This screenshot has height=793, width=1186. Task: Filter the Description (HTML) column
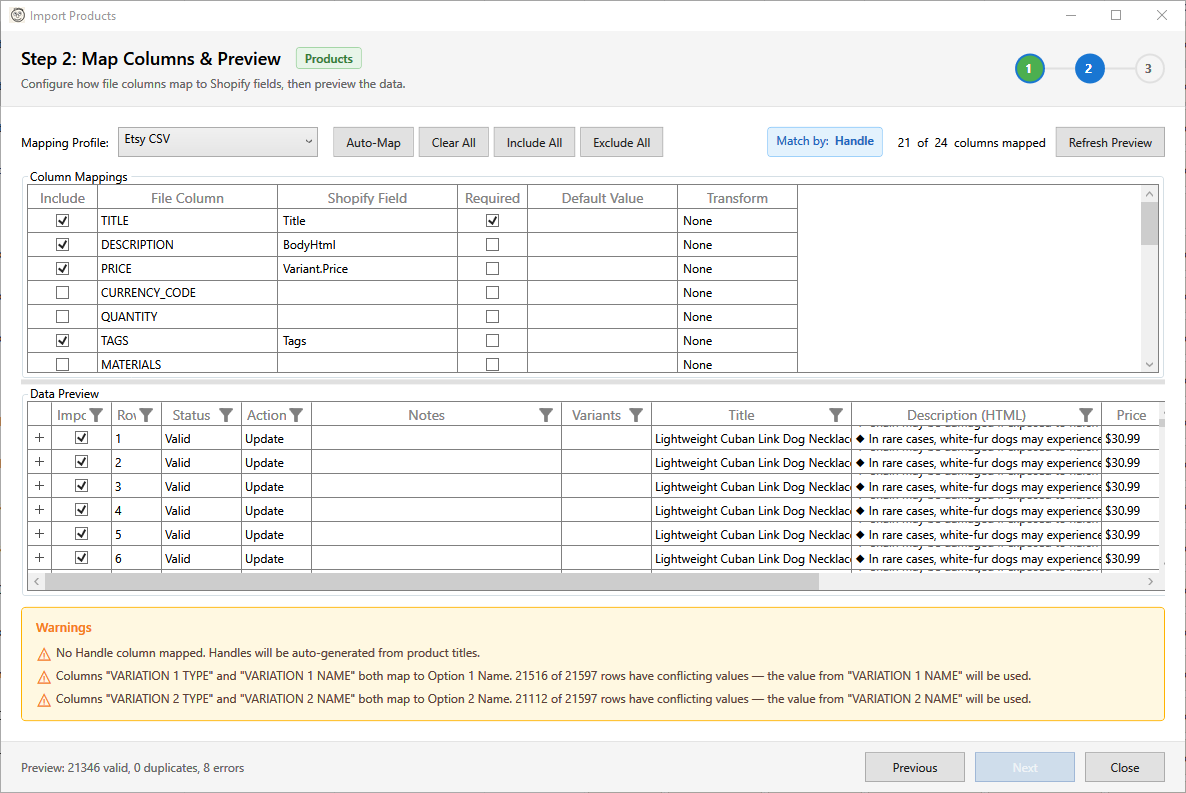1086,414
